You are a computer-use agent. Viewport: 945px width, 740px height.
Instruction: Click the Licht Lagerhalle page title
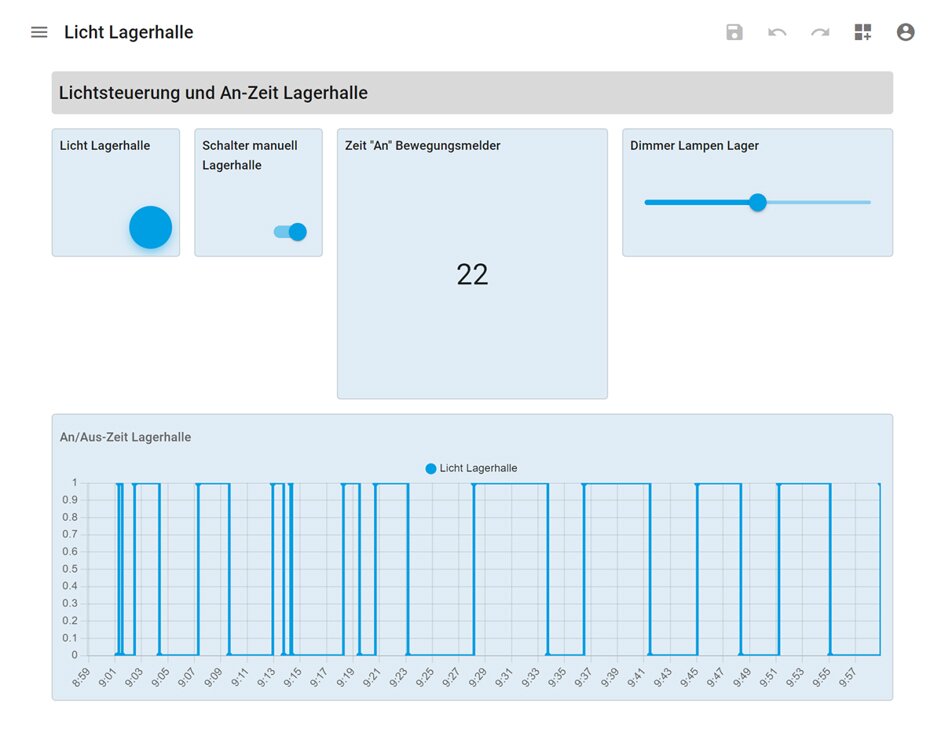129,32
